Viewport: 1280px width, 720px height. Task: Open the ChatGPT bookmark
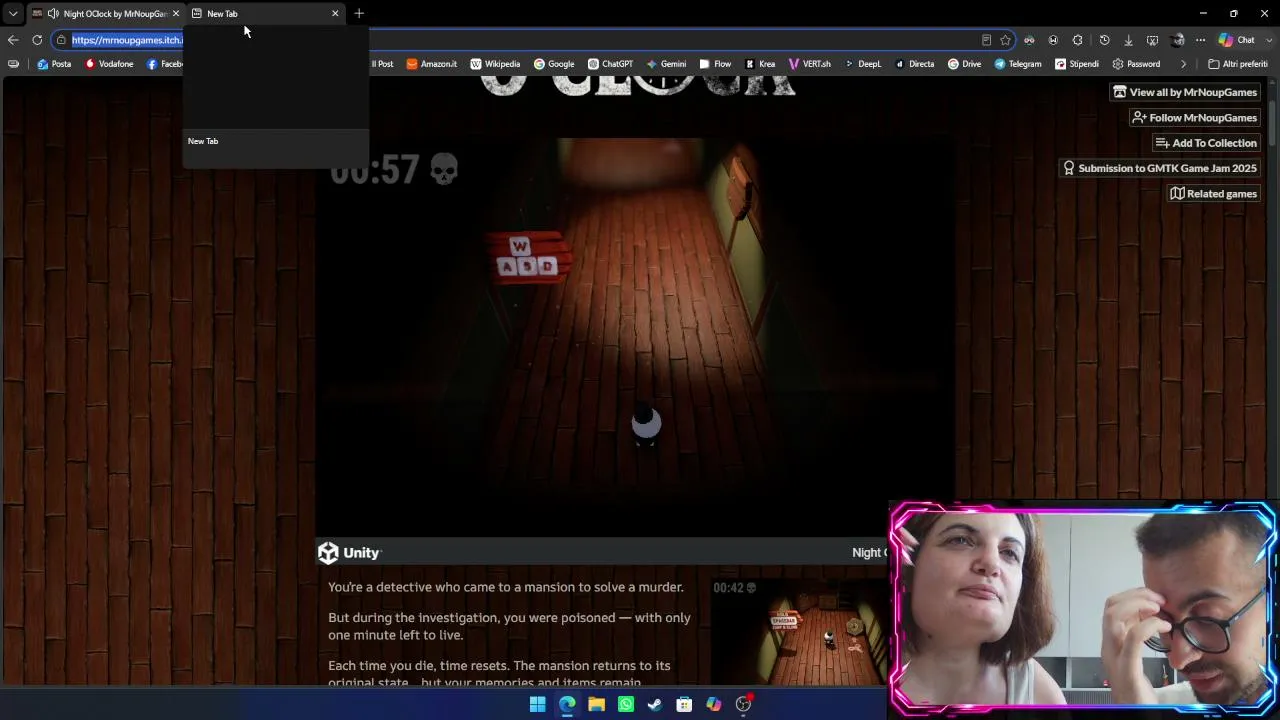point(610,64)
